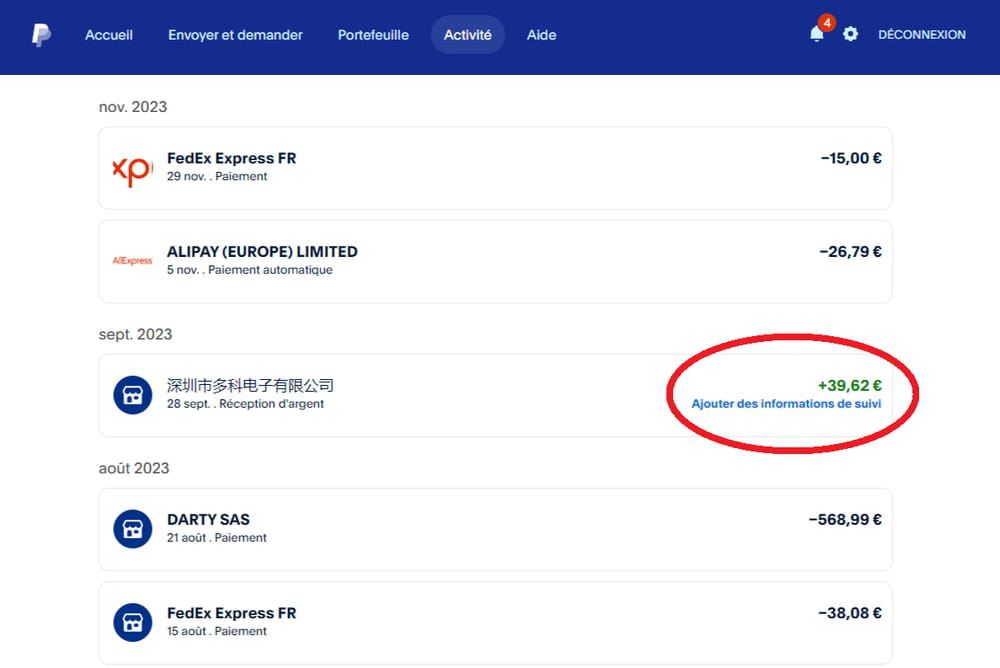Click the PayPal logo icon
1000x668 pixels.
(x=41, y=35)
